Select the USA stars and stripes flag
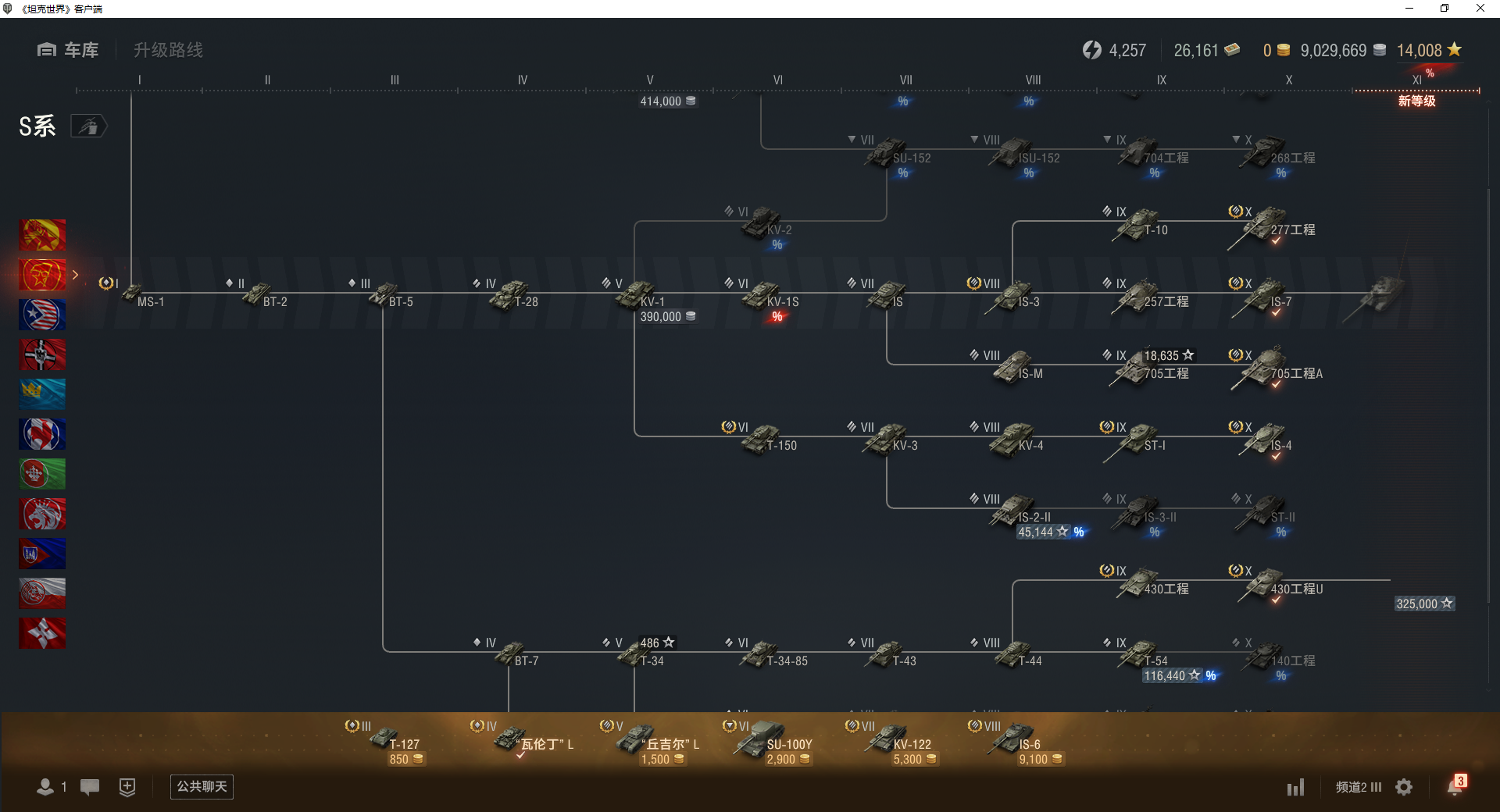 [42, 315]
